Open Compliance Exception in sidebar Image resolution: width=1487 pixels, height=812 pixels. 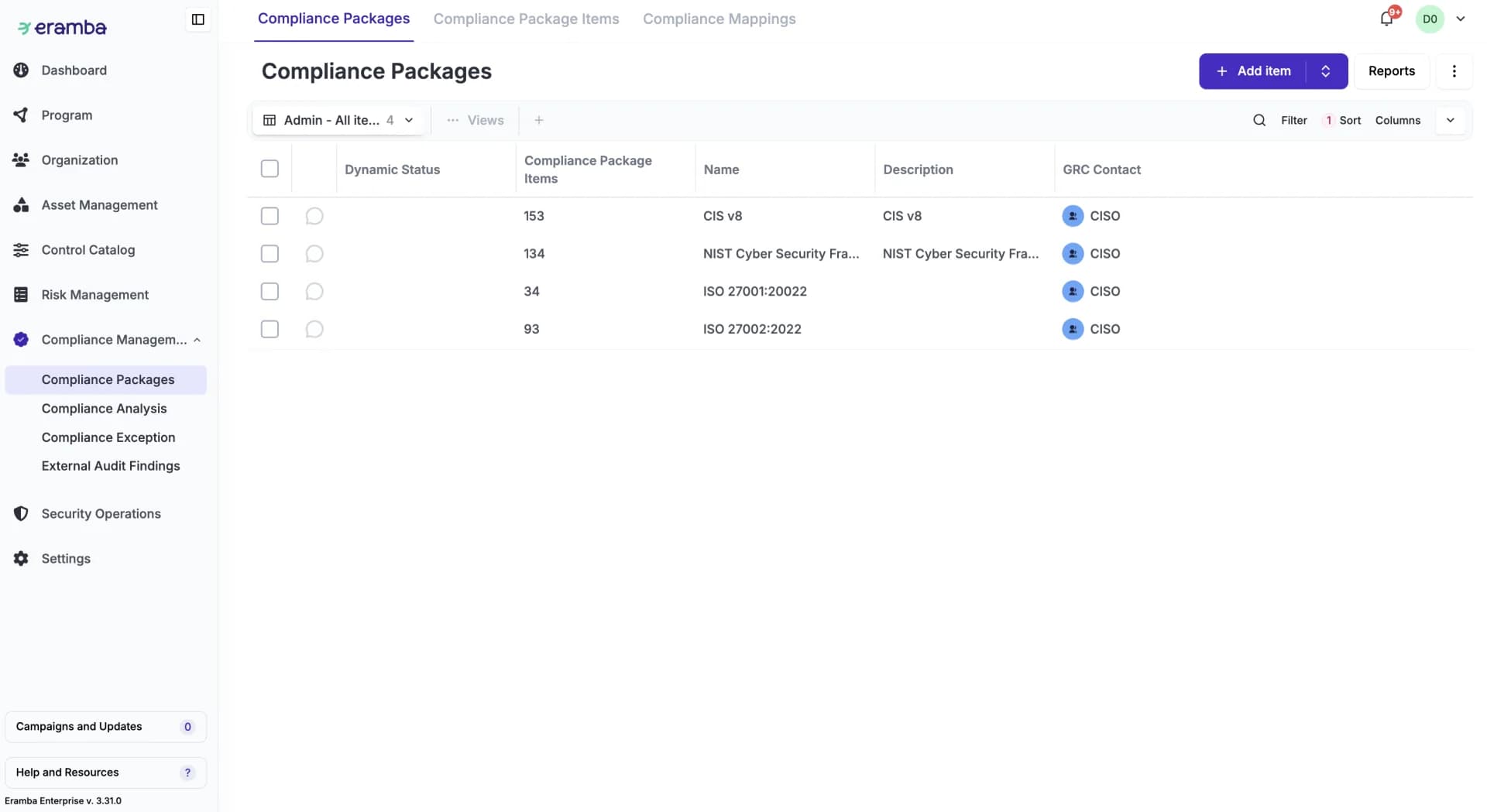tap(108, 437)
